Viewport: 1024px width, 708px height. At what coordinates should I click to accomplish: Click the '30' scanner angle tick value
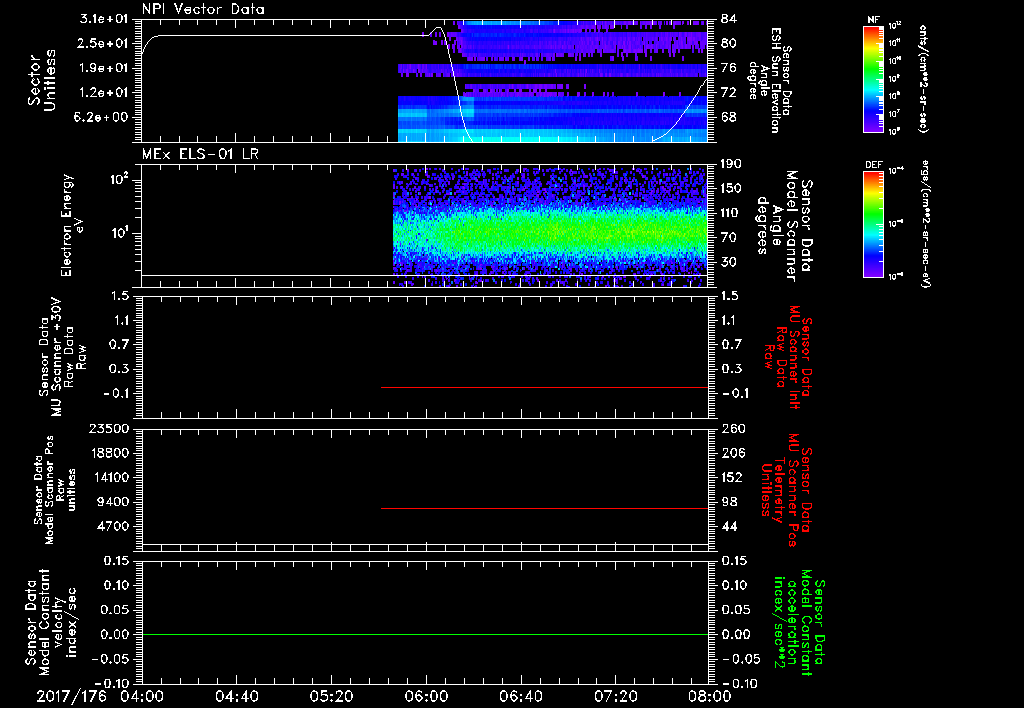tap(729, 262)
